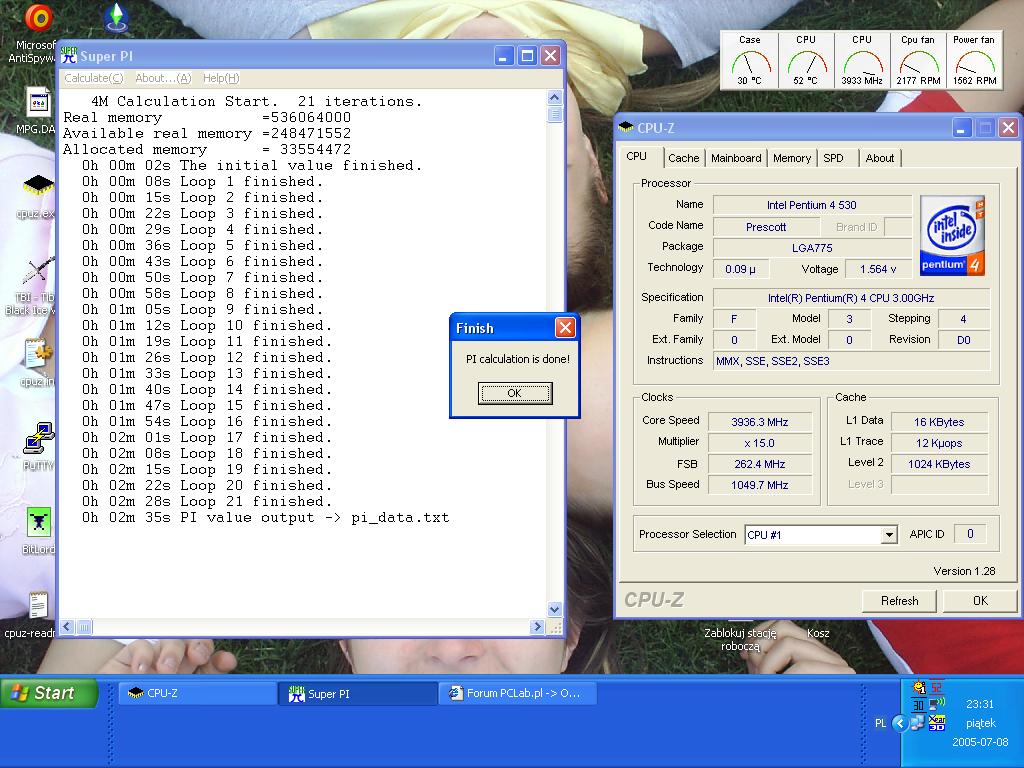Close the Finish dialog with X
This screenshot has height=768, width=1024.
565,327
